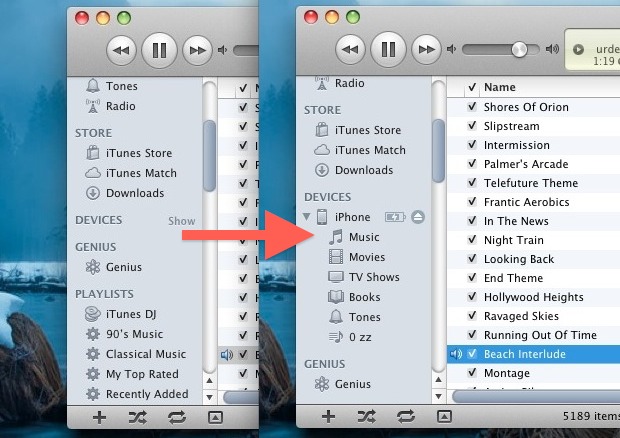Add a new playlist in right window
Image resolution: width=620 pixels, height=438 pixels.
tap(329, 416)
